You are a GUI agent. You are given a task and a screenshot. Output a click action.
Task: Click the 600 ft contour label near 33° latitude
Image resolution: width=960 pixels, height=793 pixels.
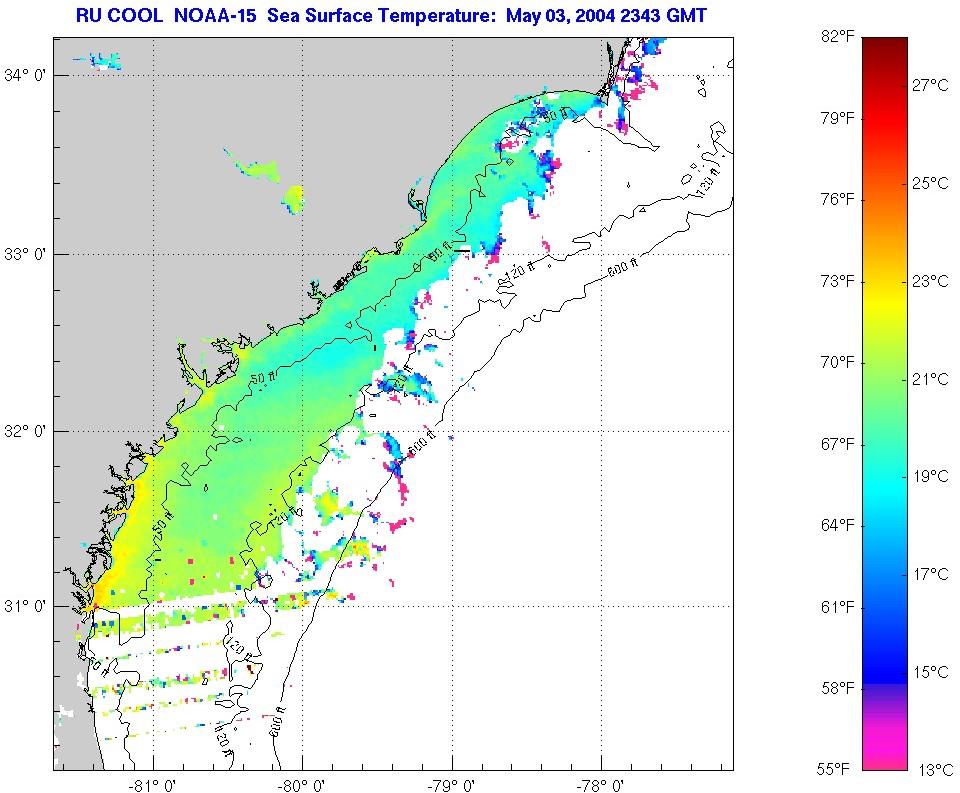pyautogui.click(x=623, y=269)
